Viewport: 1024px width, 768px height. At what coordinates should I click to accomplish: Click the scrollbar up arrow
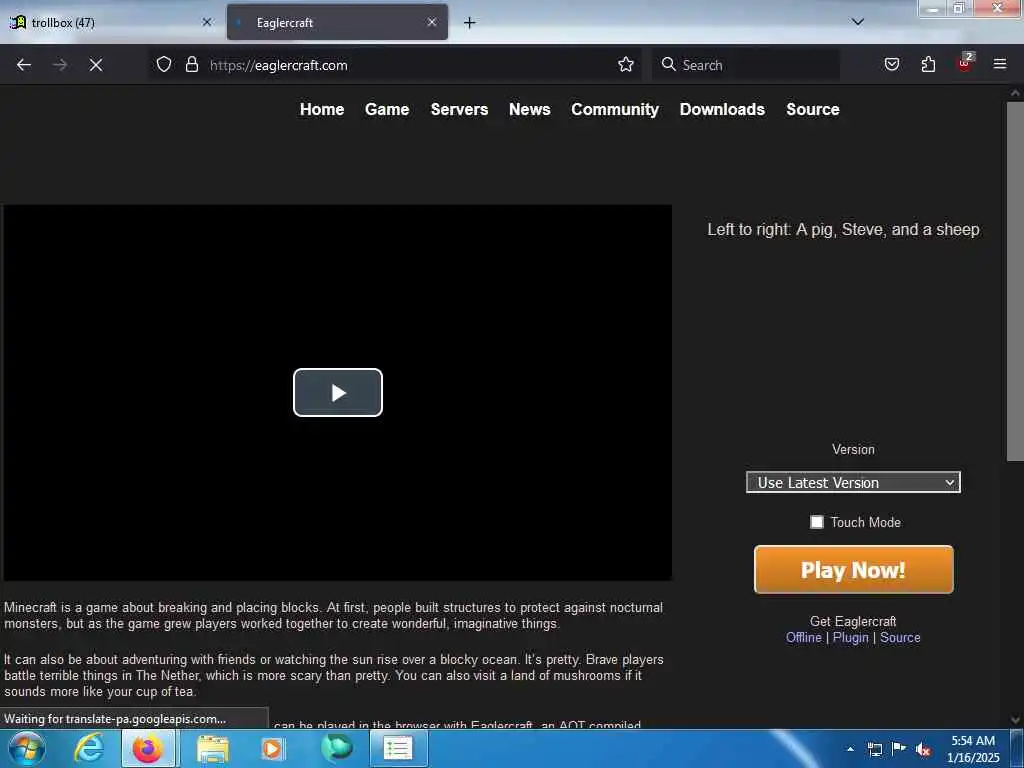point(1015,93)
